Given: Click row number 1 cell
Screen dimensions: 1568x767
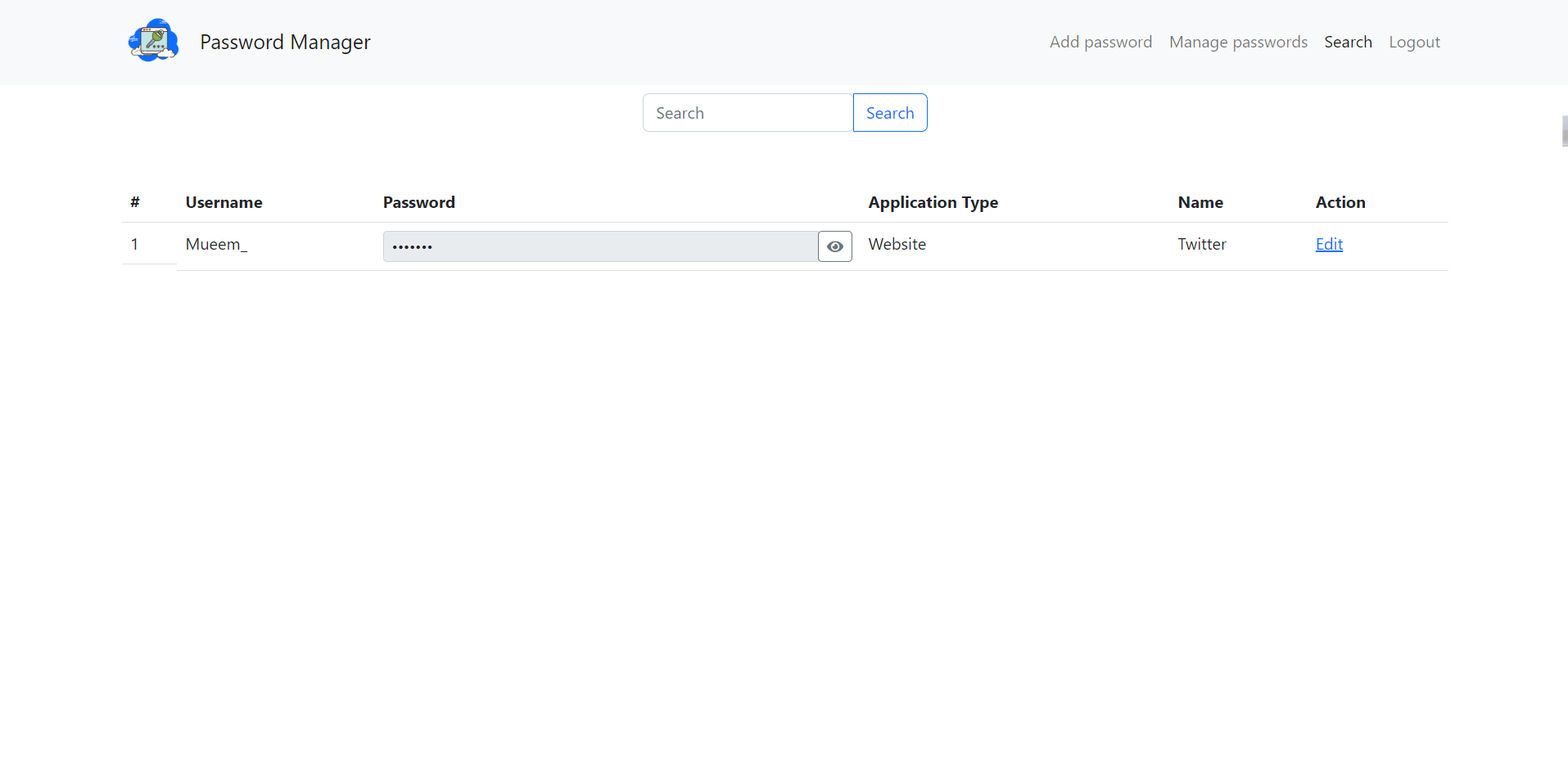Looking at the screenshot, I should tap(134, 244).
